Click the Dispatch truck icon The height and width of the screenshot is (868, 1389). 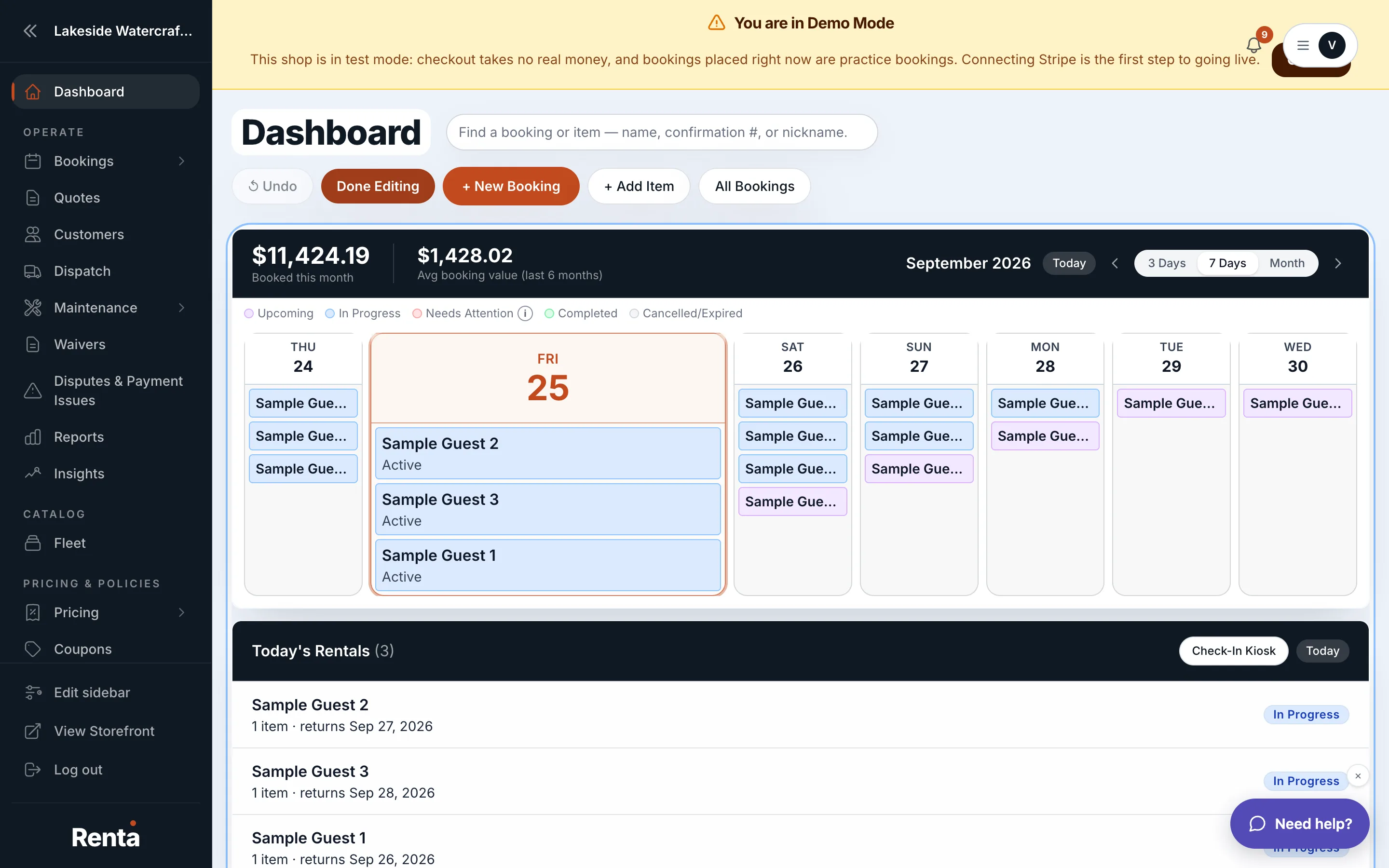tap(33, 271)
